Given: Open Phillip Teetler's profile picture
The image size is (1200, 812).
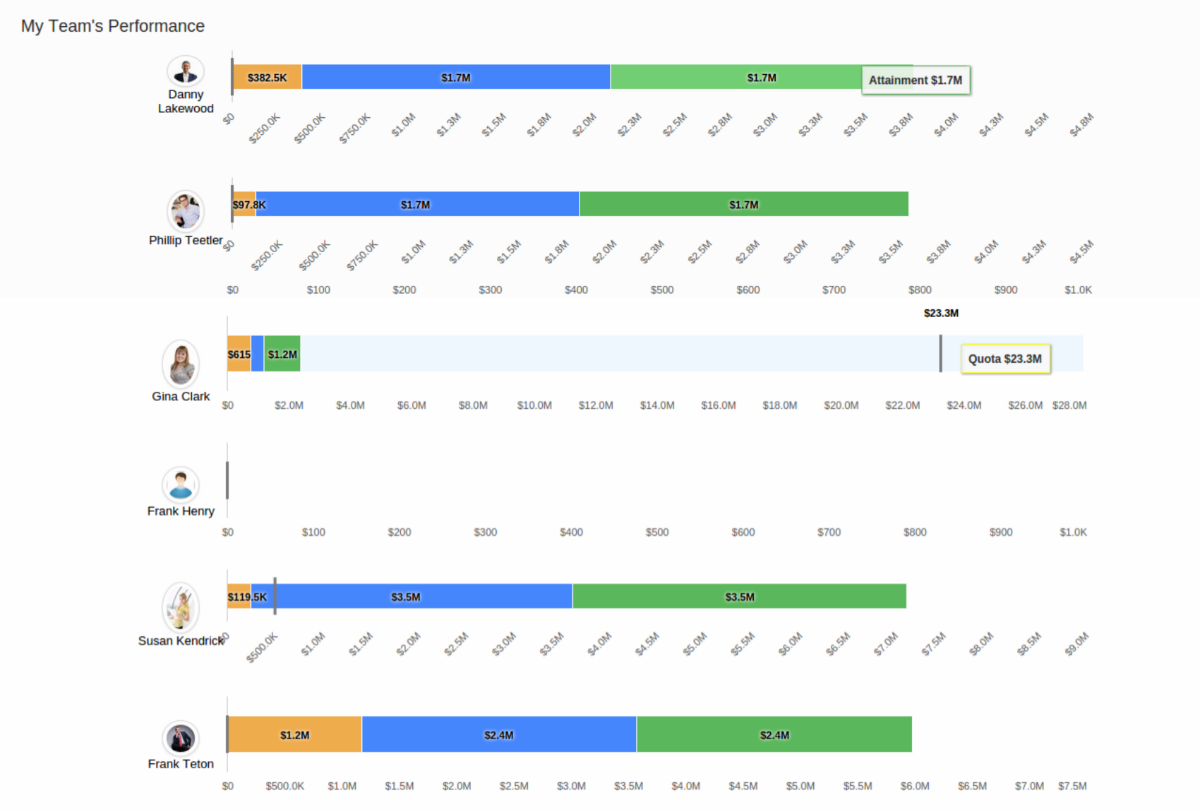Looking at the screenshot, I should click(x=185, y=211).
